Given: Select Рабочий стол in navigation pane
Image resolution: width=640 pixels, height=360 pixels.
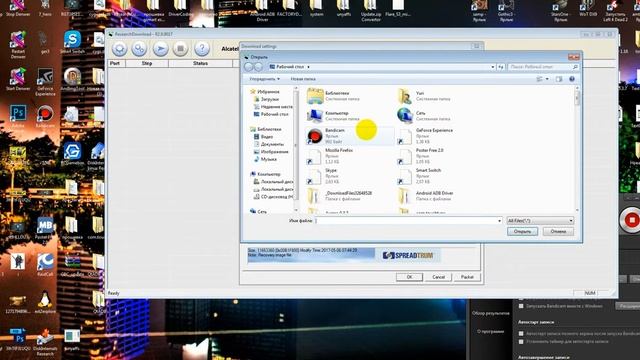Looking at the screenshot, I should pyautogui.click(x=271, y=114).
